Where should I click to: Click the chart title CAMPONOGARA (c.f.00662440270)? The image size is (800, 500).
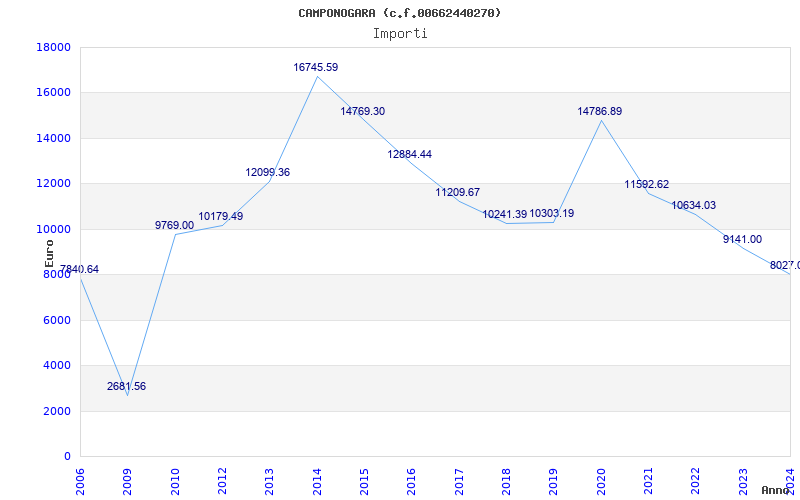(399, 13)
